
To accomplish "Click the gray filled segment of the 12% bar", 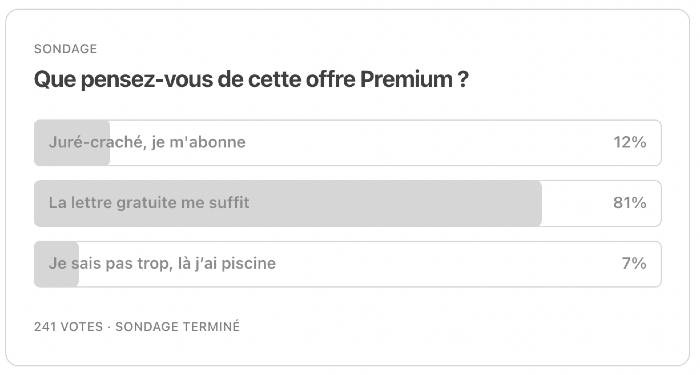I will (72, 142).
